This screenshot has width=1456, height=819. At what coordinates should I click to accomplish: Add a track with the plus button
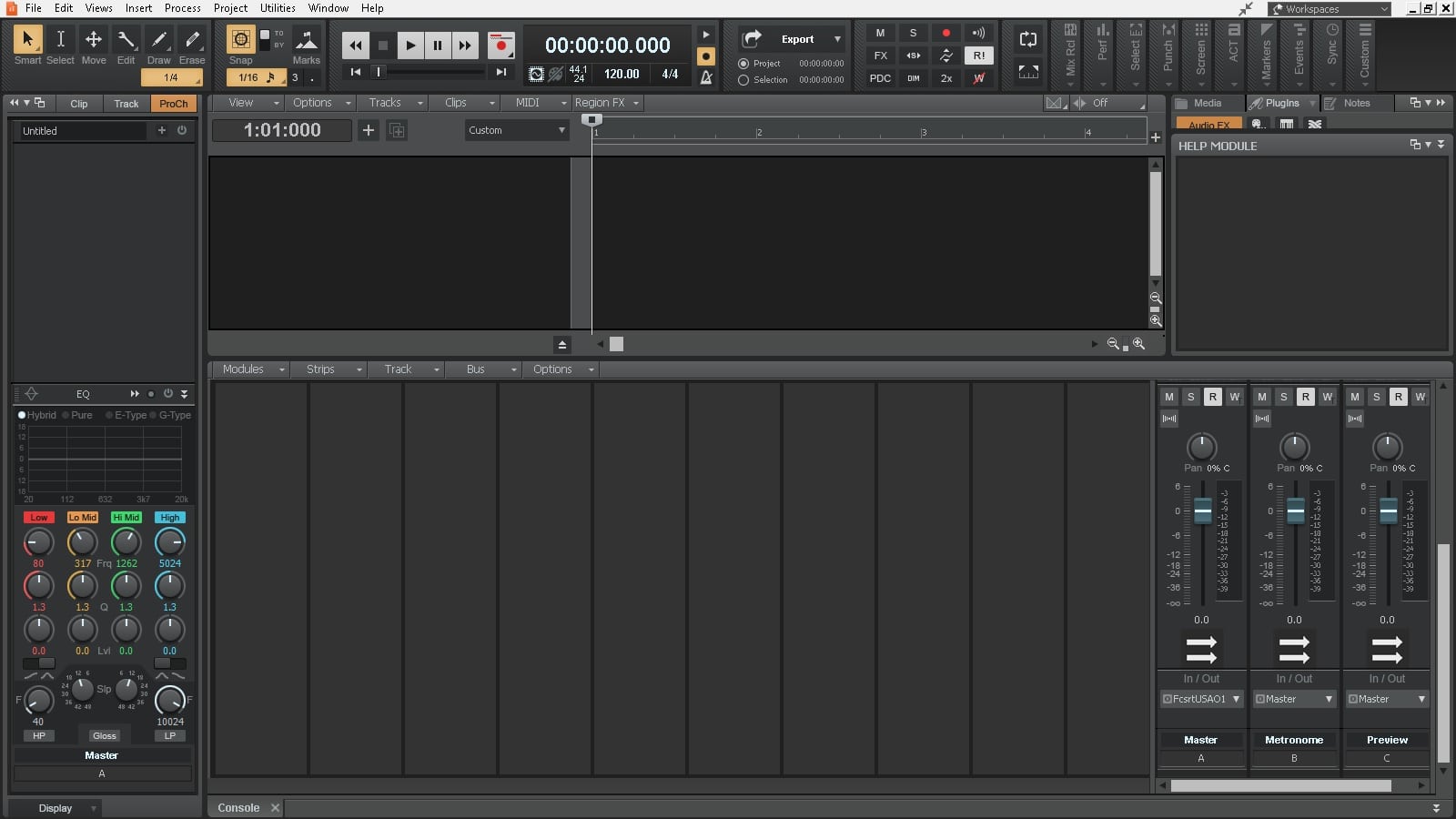369,130
